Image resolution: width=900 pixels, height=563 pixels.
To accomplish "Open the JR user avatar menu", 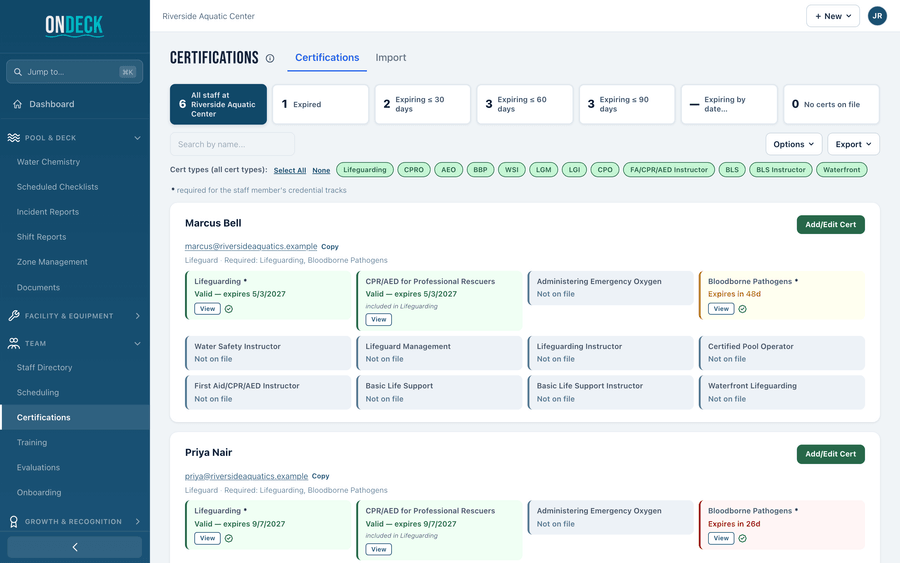I will click(x=877, y=16).
